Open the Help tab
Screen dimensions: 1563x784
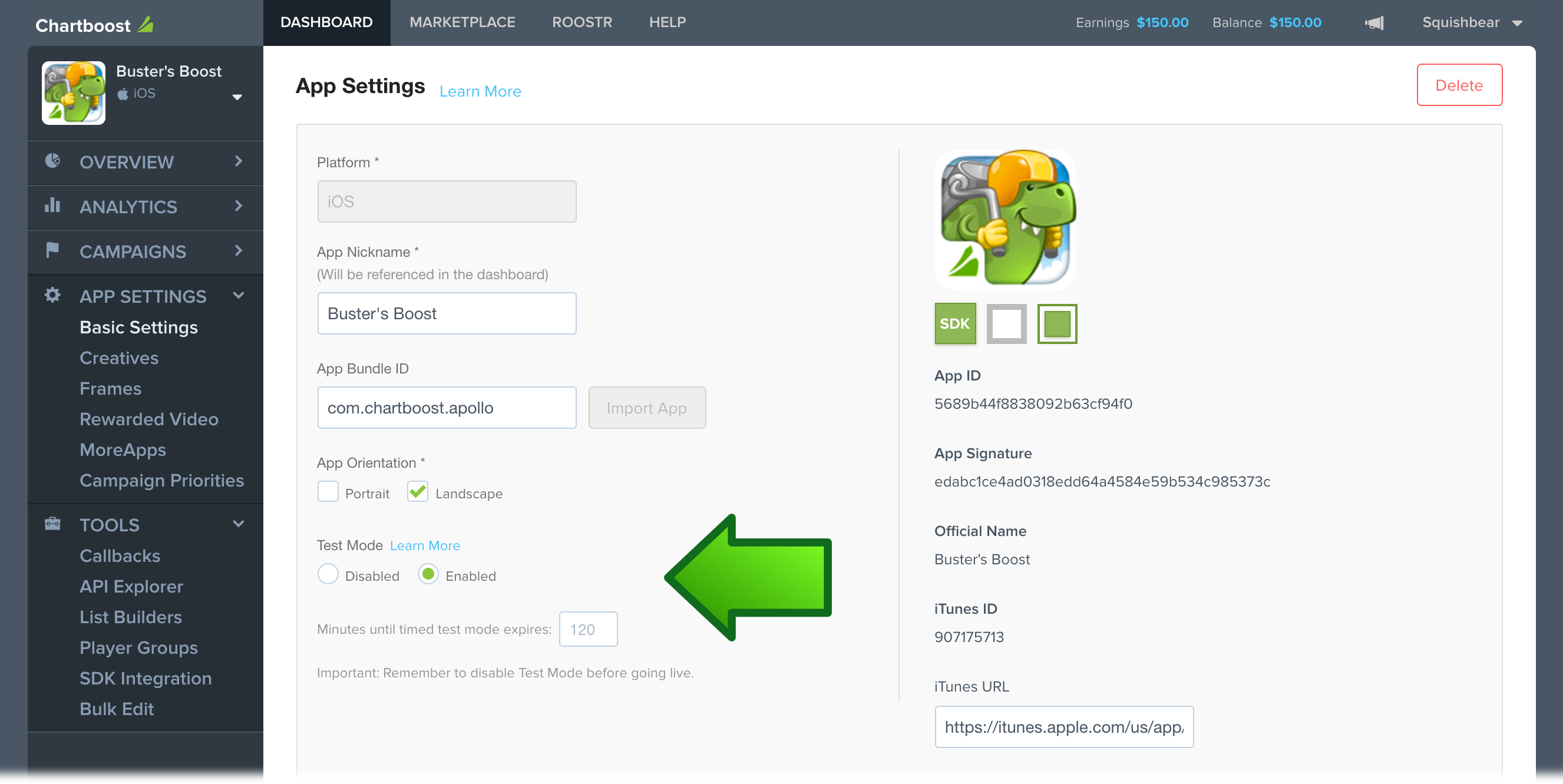tap(668, 22)
